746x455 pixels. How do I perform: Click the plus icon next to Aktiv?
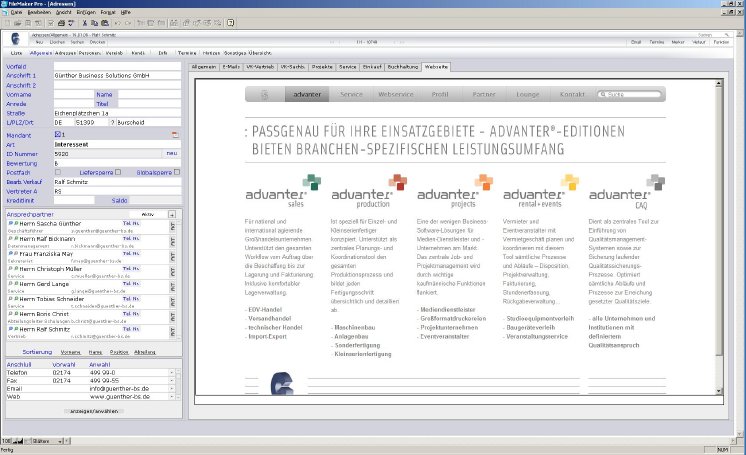point(172,215)
